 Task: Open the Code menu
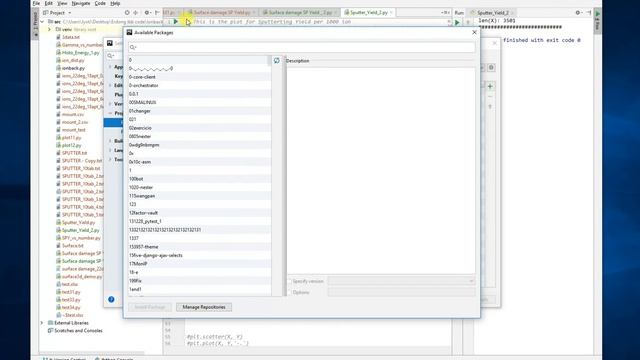(100, 3)
